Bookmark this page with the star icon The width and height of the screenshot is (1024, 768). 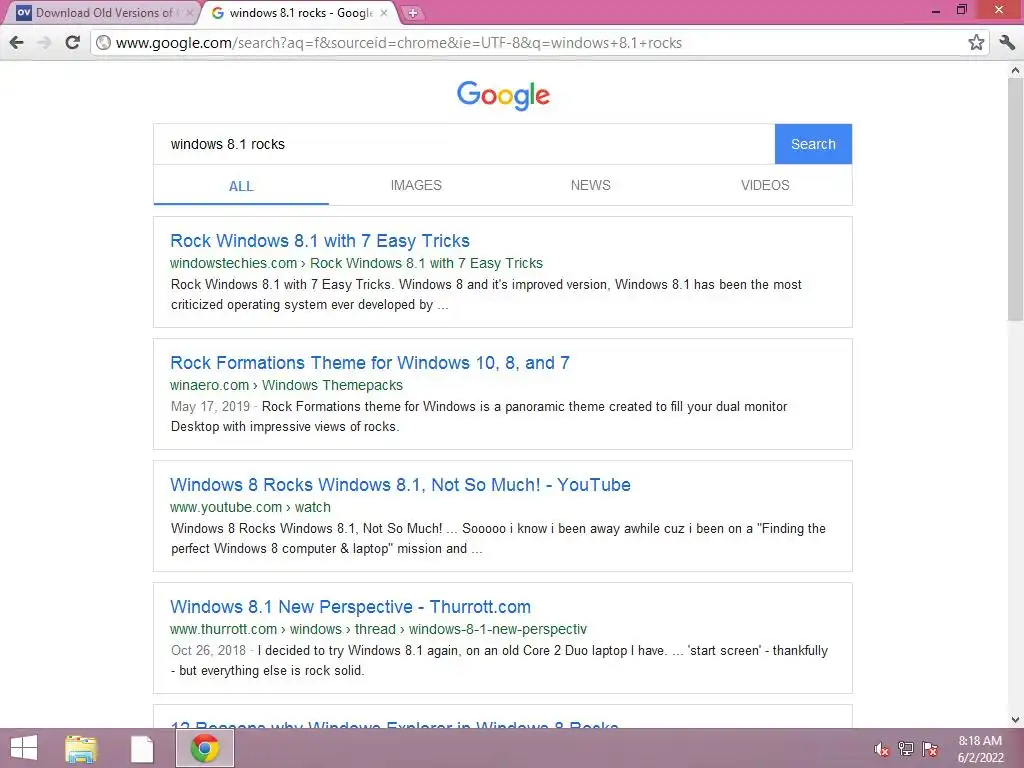(976, 42)
